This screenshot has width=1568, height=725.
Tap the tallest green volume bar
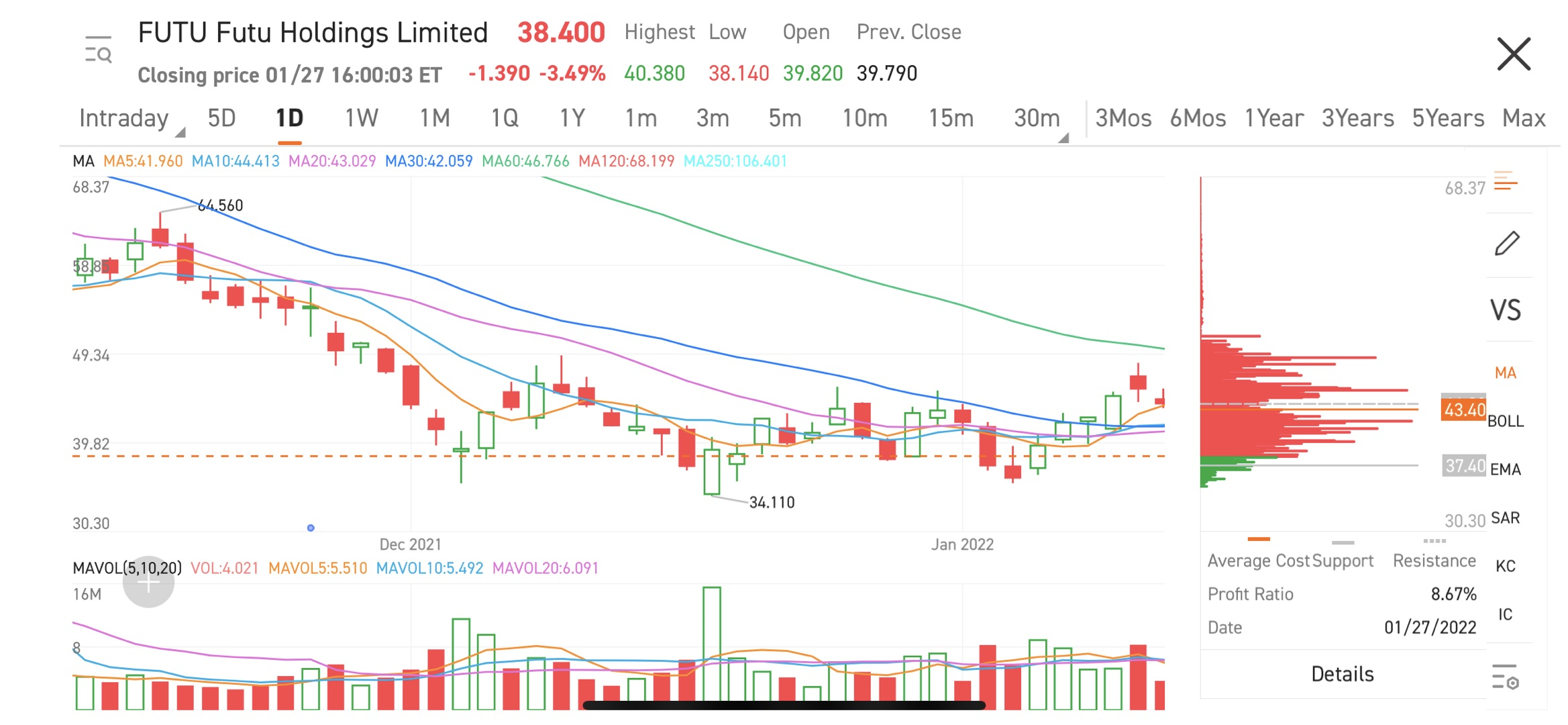click(712, 648)
